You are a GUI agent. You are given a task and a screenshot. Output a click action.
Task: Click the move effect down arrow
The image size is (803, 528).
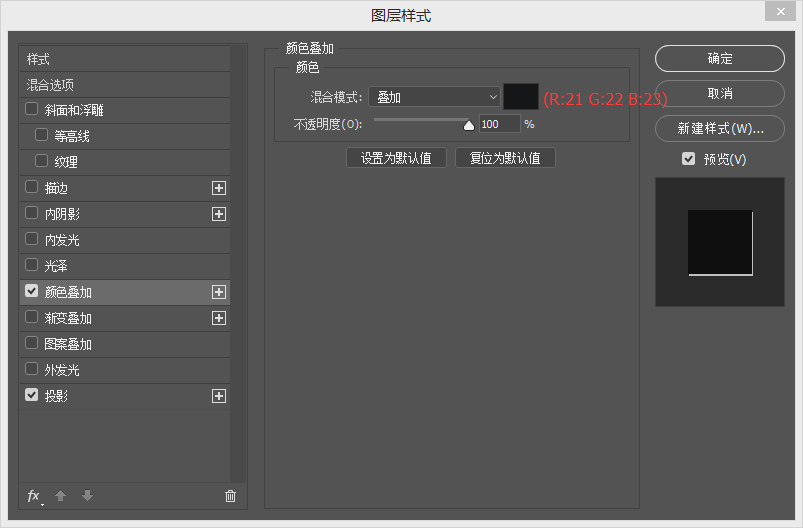(87, 496)
